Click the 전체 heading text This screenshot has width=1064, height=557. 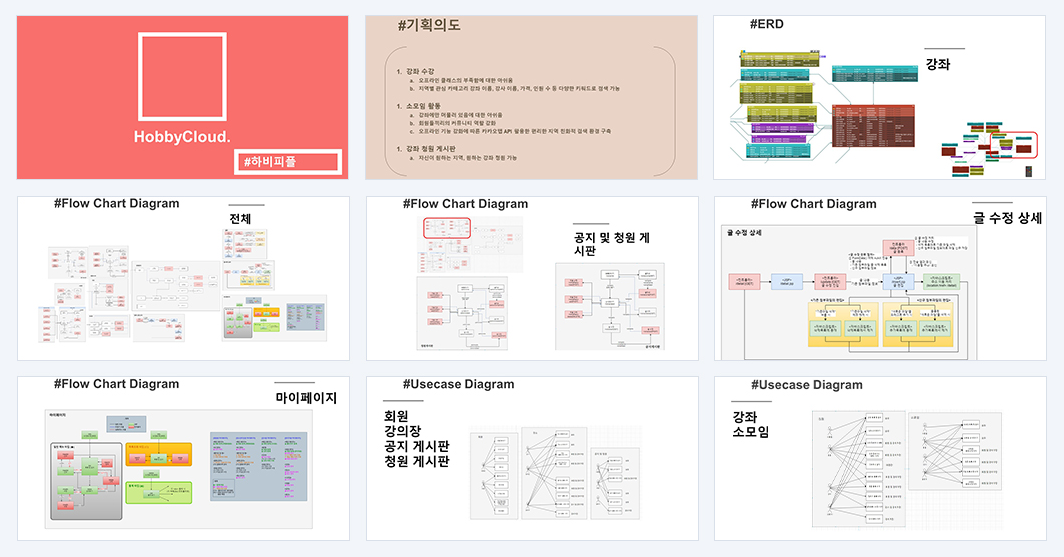tap(240, 218)
